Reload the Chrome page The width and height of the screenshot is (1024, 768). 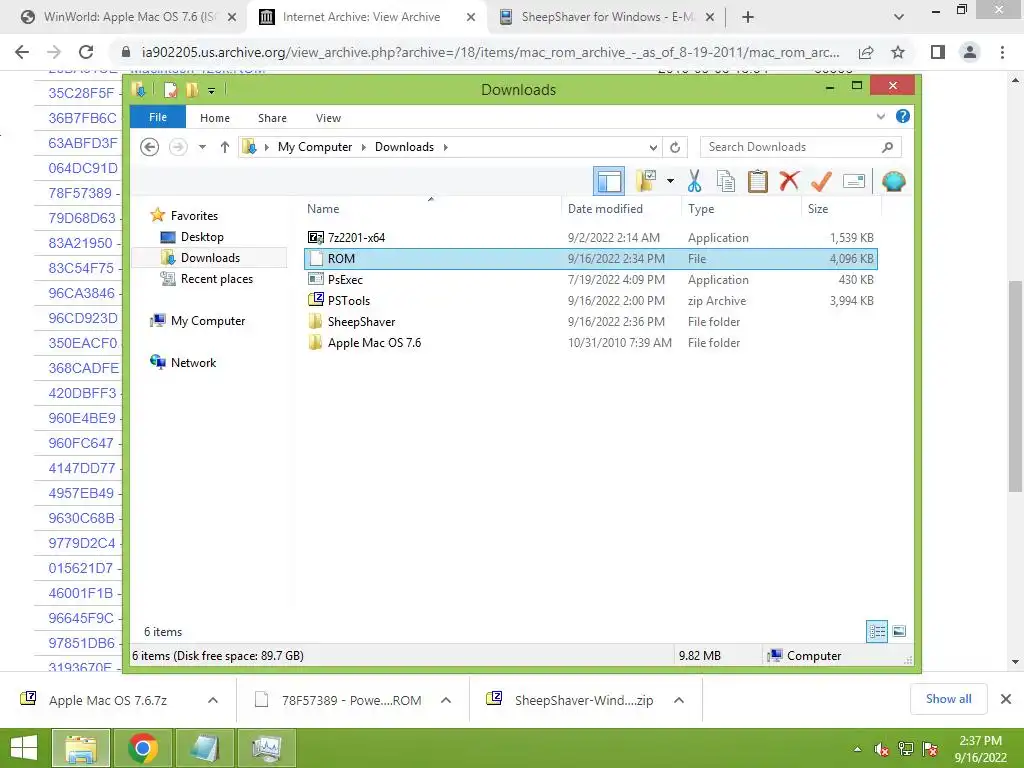tap(86, 52)
